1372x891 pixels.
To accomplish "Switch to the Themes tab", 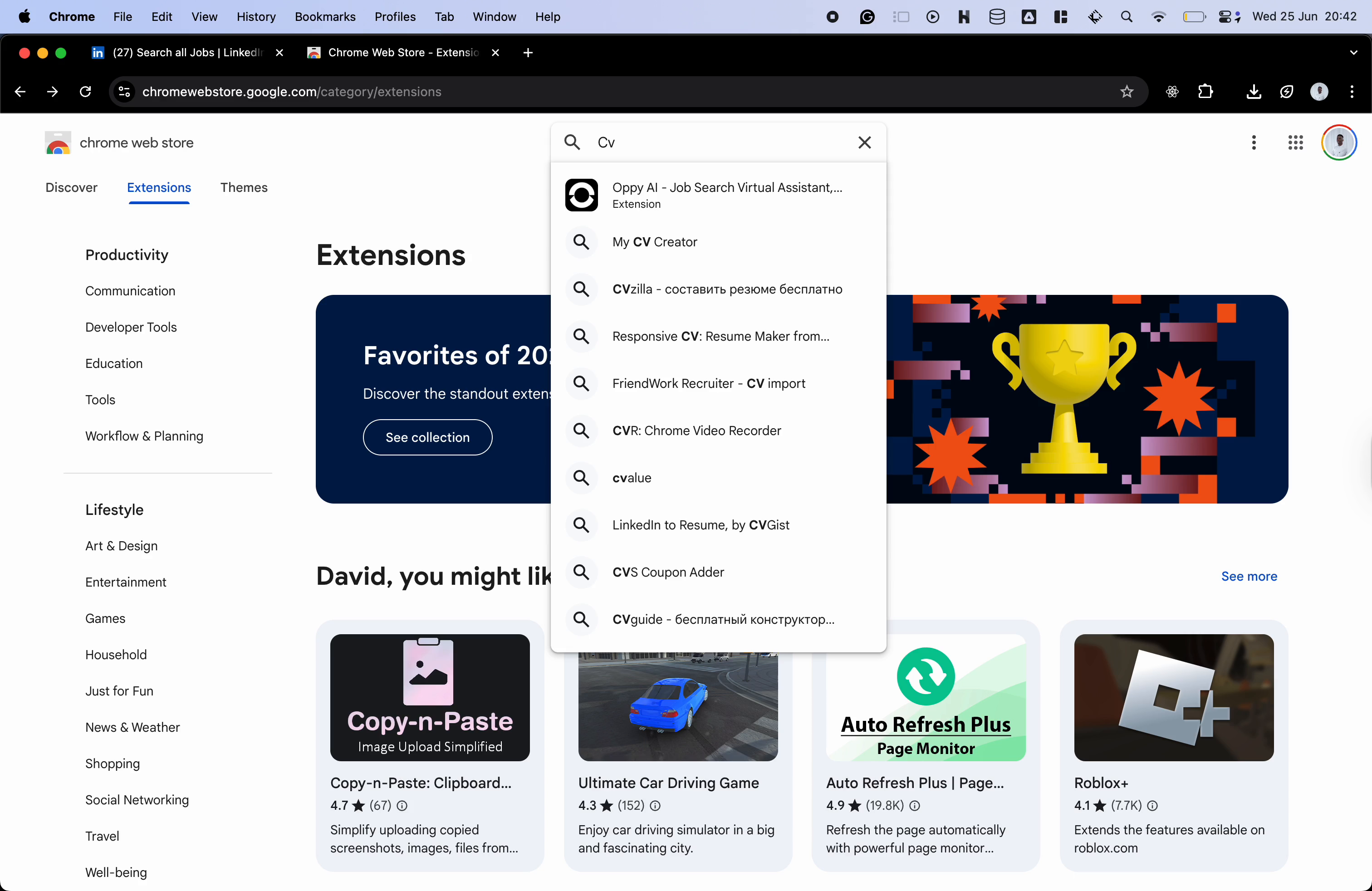I will click(x=244, y=187).
